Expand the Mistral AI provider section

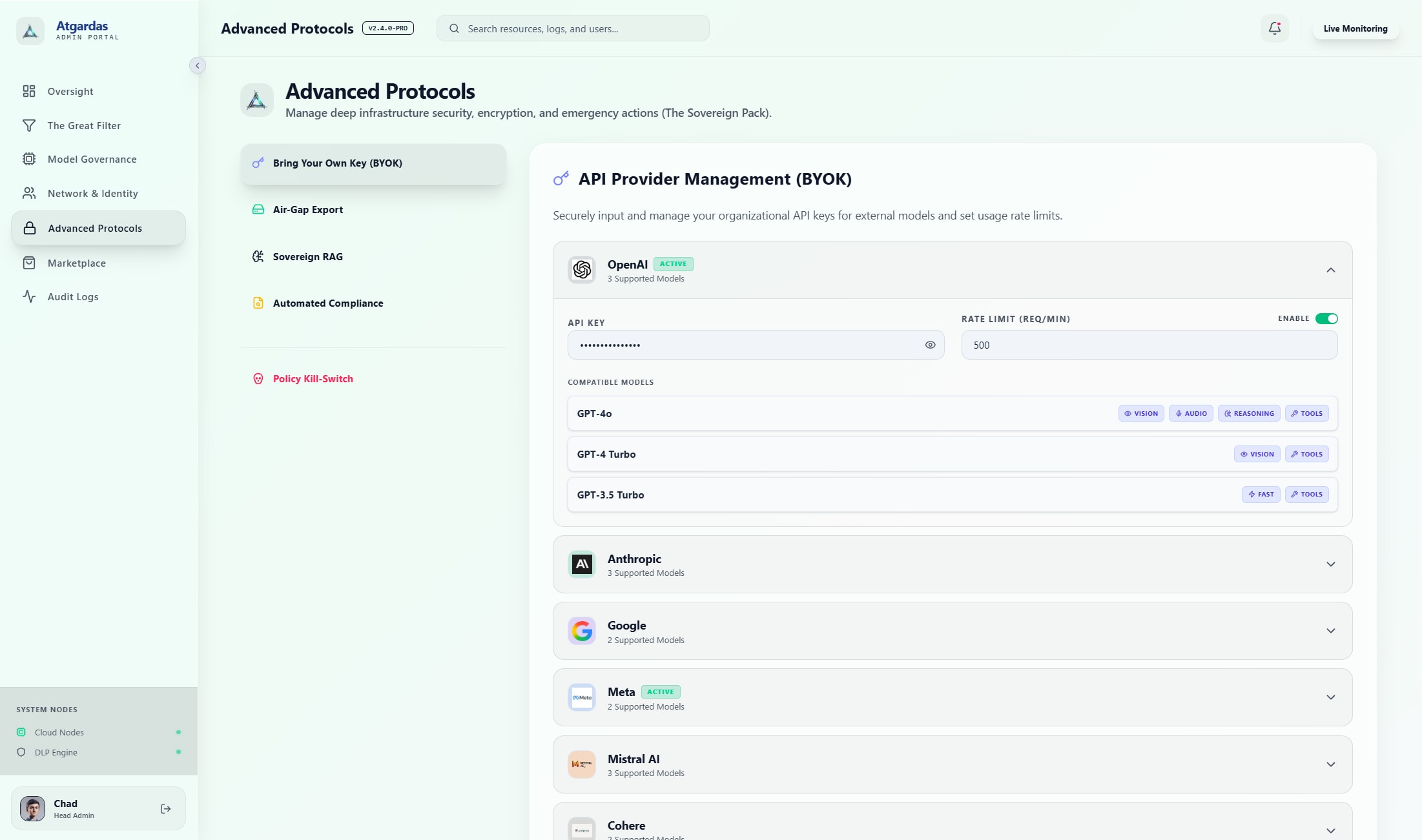1330,764
